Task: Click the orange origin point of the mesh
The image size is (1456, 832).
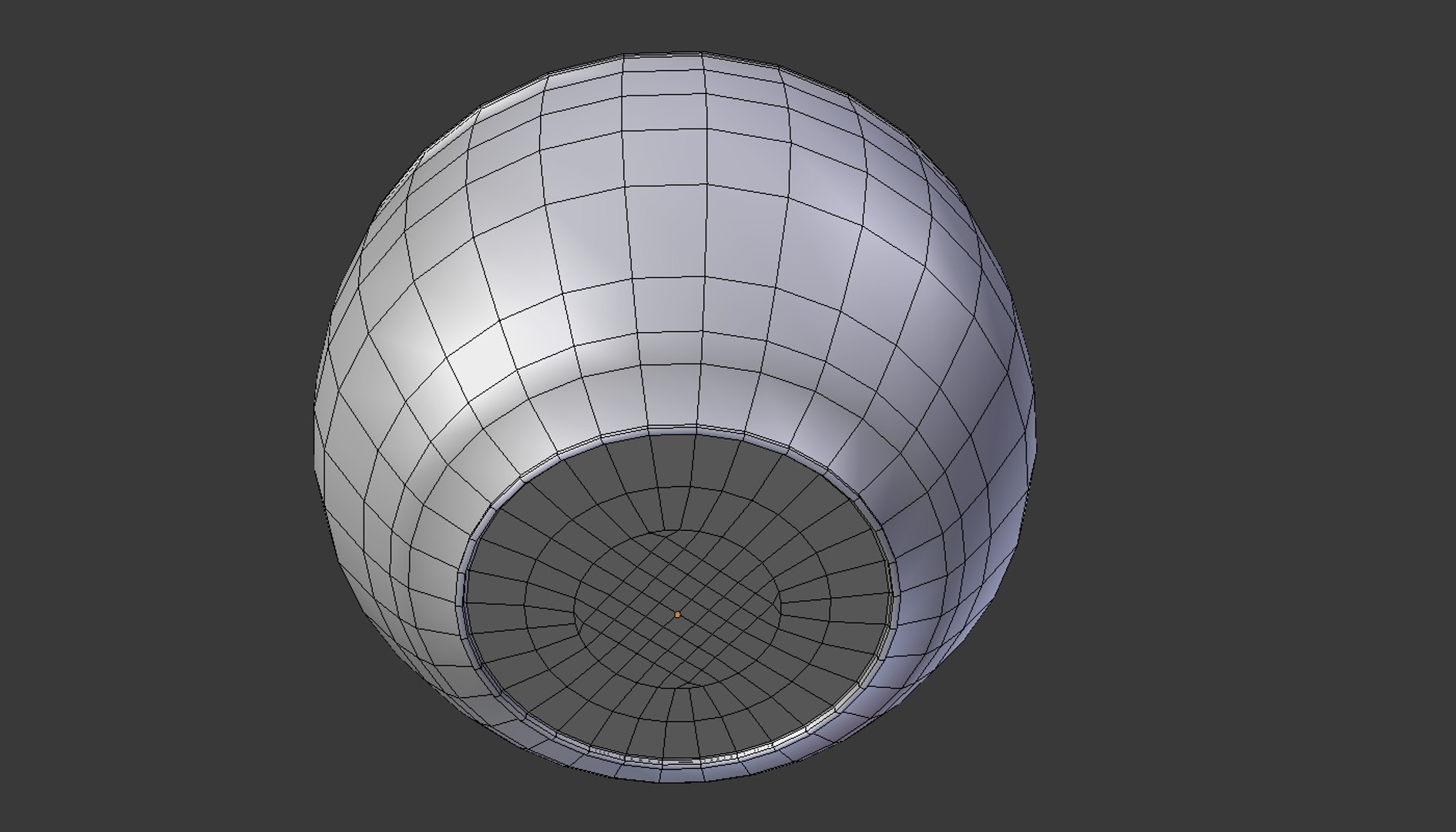Action: [x=677, y=615]
